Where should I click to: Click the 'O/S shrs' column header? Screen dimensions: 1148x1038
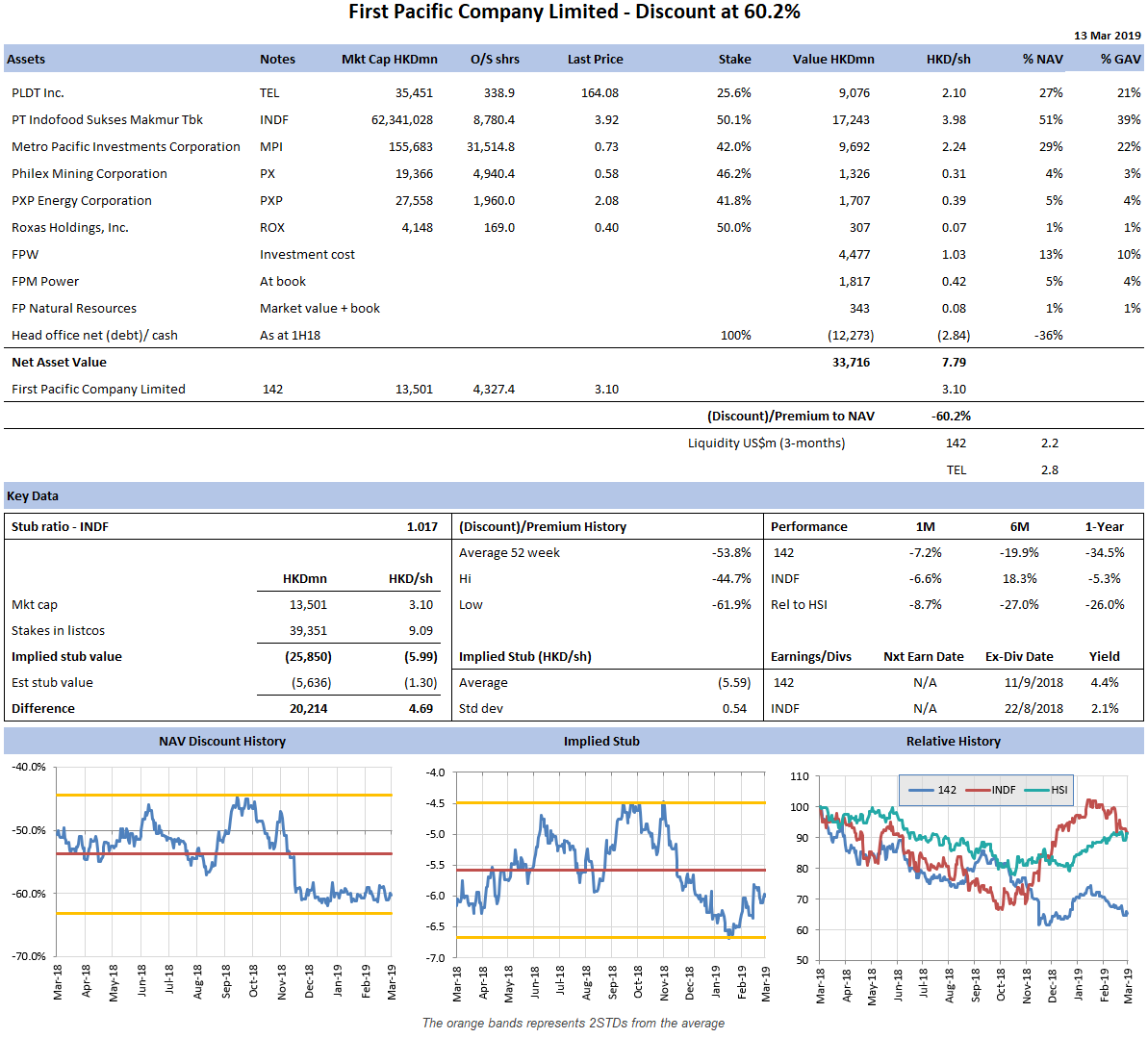coord(495,60)
